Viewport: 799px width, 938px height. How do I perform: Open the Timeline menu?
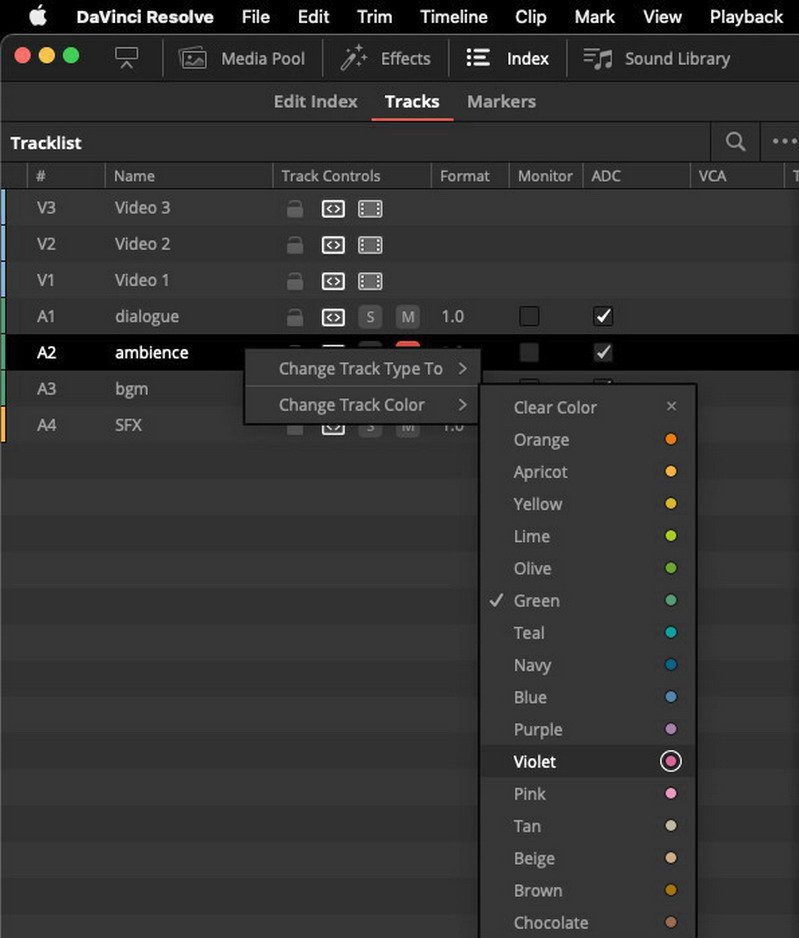click(453, 17)
